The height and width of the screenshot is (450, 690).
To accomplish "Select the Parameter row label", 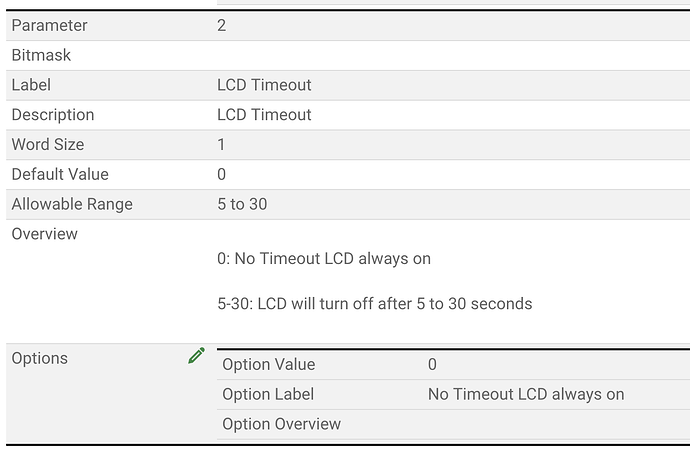I will (x=49, y=26).
